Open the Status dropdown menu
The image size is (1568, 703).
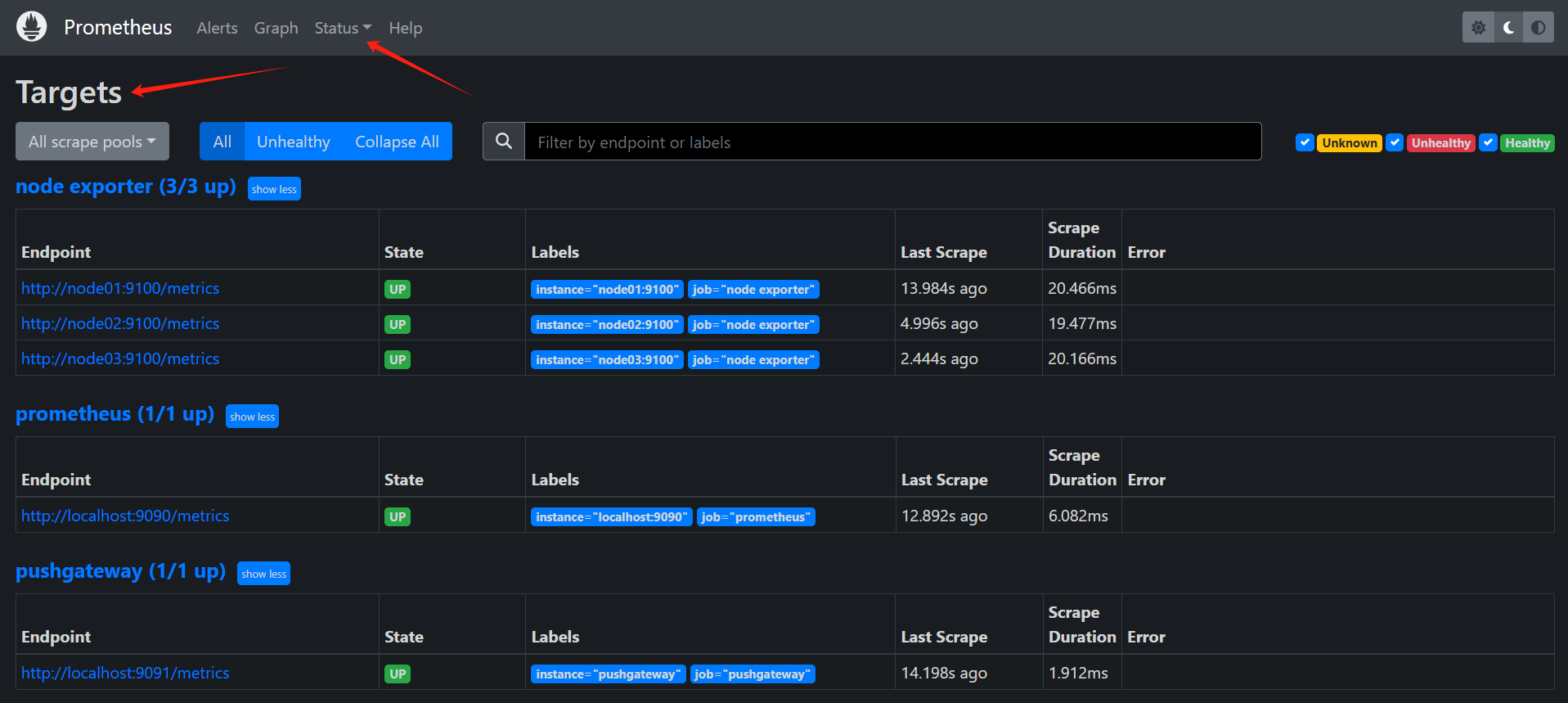click(343, 28)
